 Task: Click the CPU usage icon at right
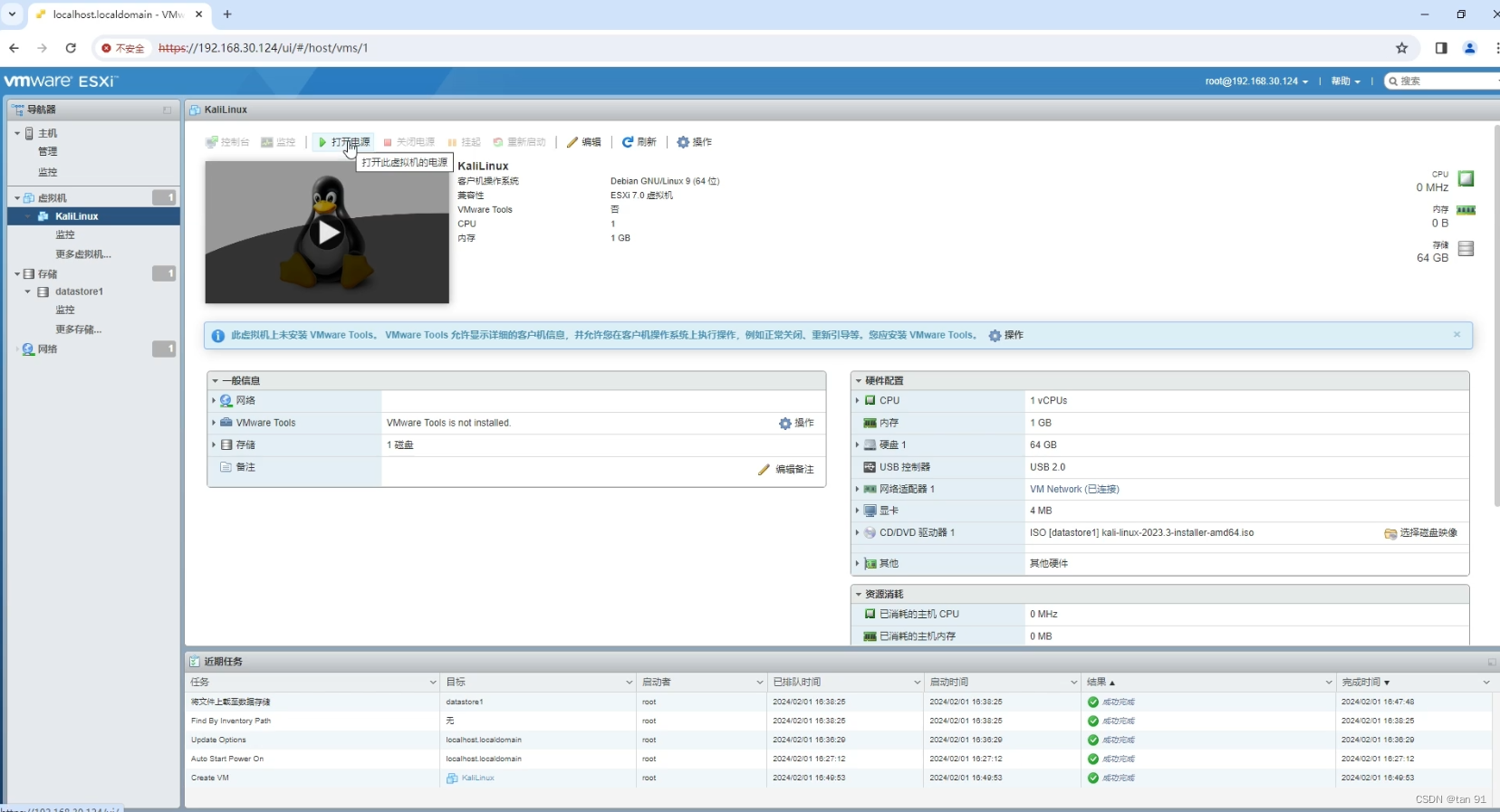pyautogui.click(x=1466, y=178)
